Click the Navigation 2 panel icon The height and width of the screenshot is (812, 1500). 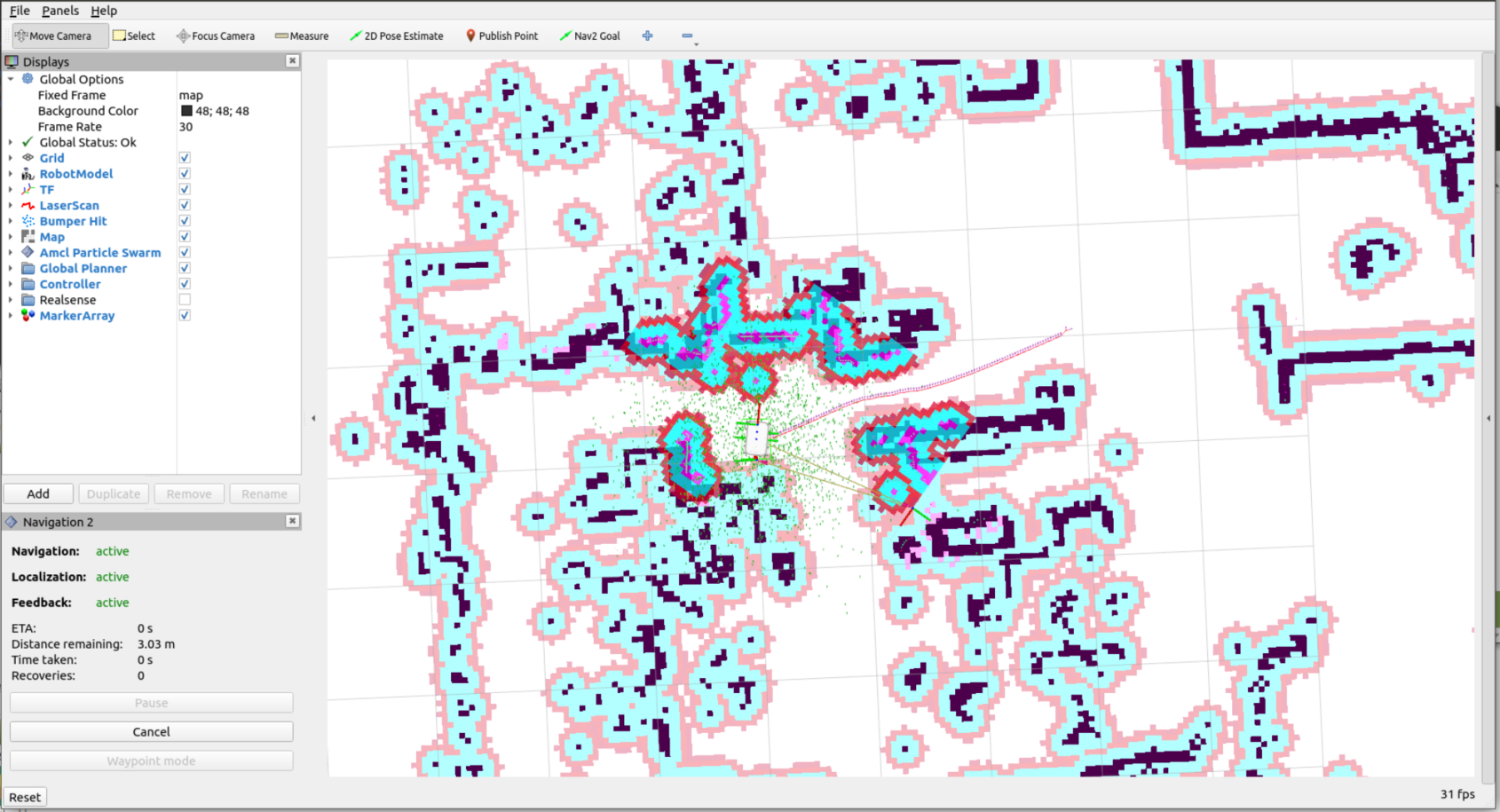[12, 522]
